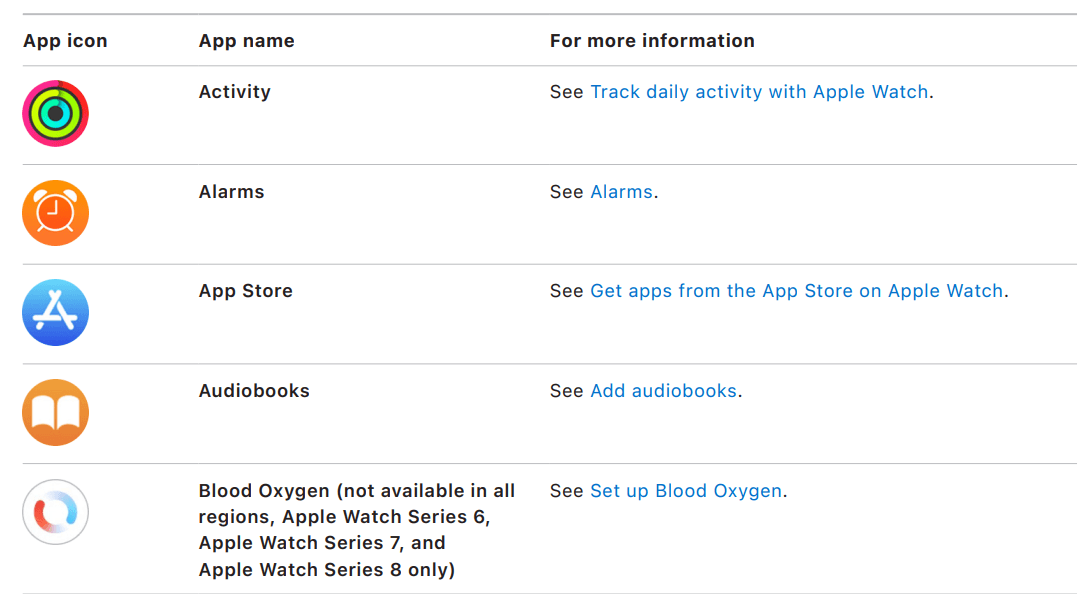
Task: Click the Activity app name label
Action: [x=234, y=91]
